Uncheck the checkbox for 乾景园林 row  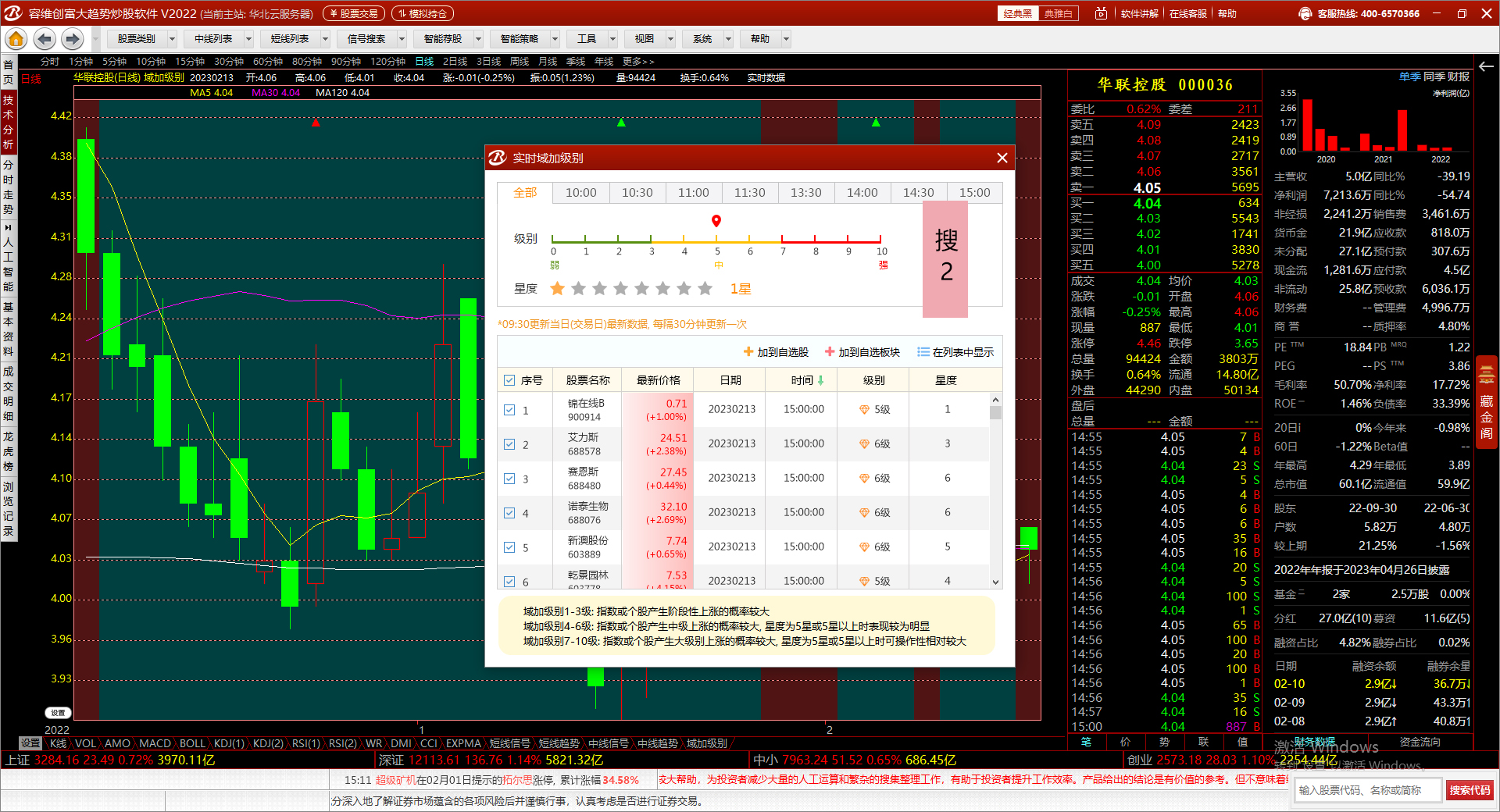509,581
